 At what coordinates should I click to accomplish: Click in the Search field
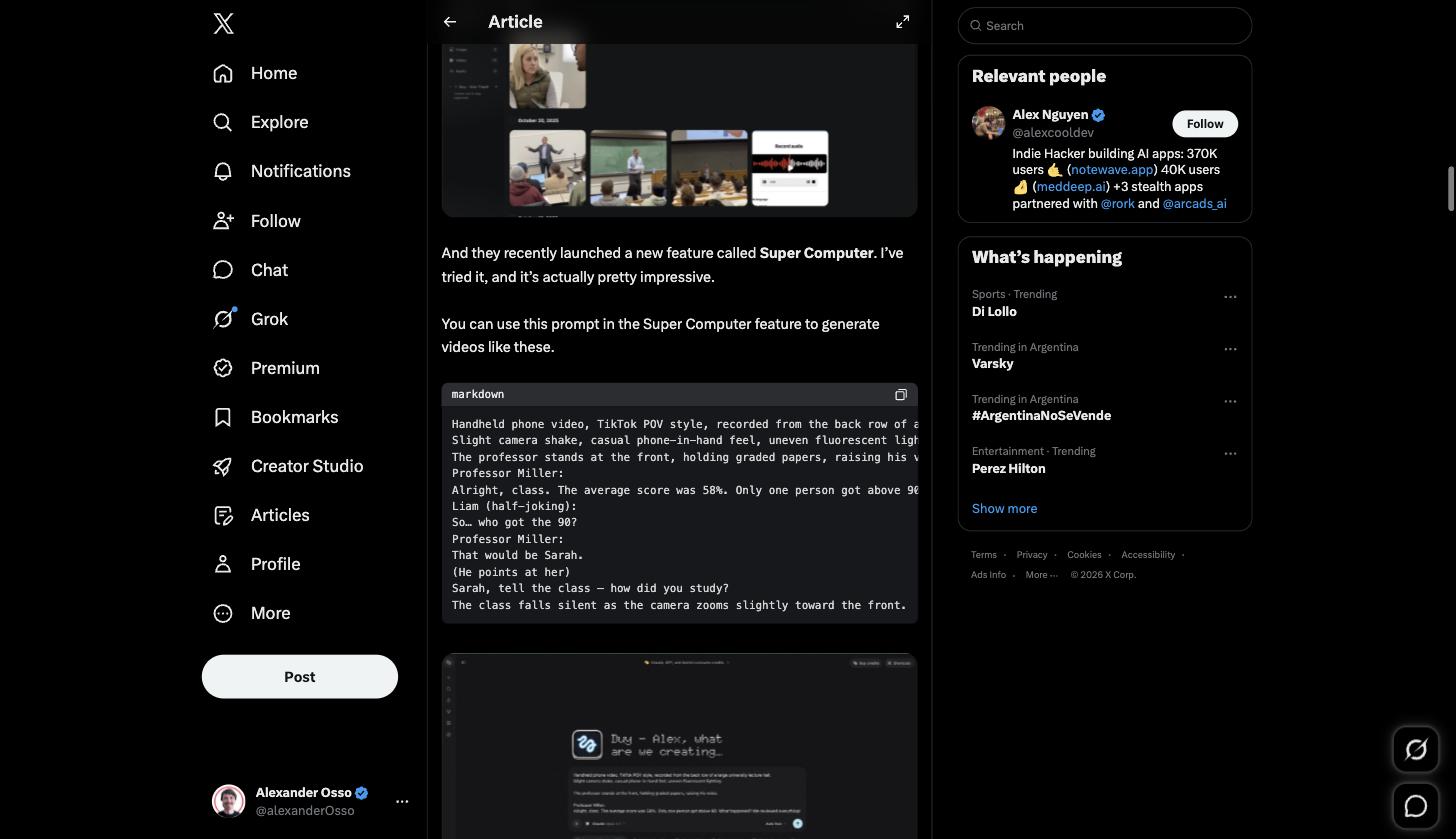coord(1105,26)
